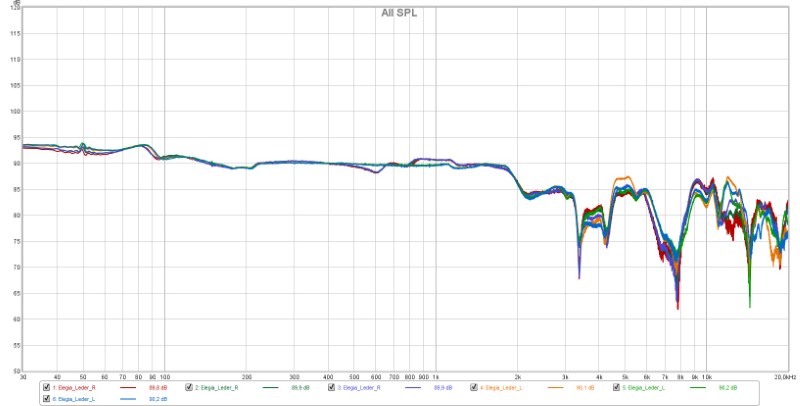The height and width of the screenshot is (406, 800).
Task: Click the 90.1 dB value of trace 4
Action: point(587,387)
